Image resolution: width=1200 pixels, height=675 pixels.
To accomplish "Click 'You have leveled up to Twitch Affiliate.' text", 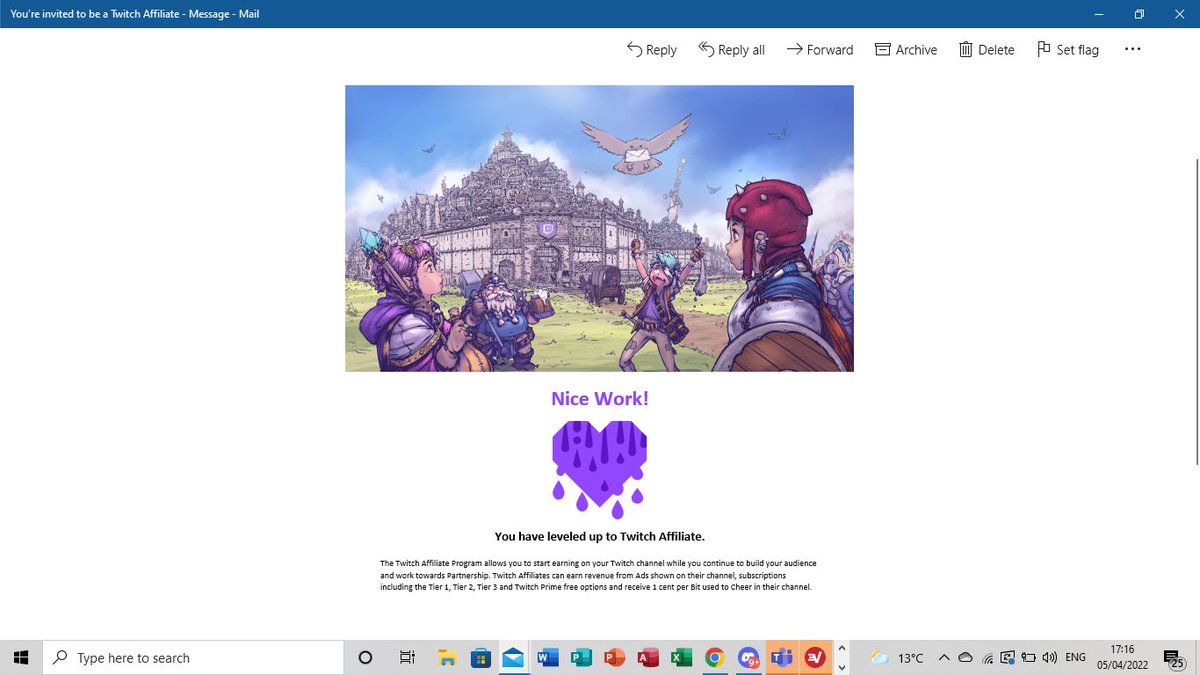I will pos(599,537).
